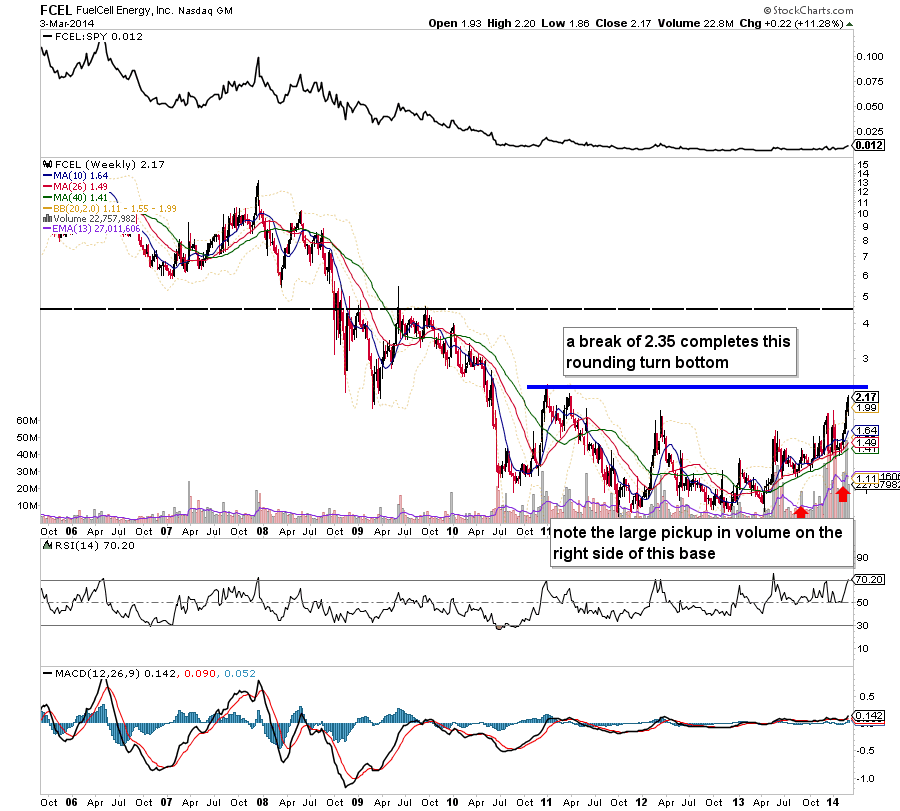Image resolution: width=900 pixels, height=811 pixels.
Task: Click year 10 on the axis under price panel
Action: click(452, 531)
